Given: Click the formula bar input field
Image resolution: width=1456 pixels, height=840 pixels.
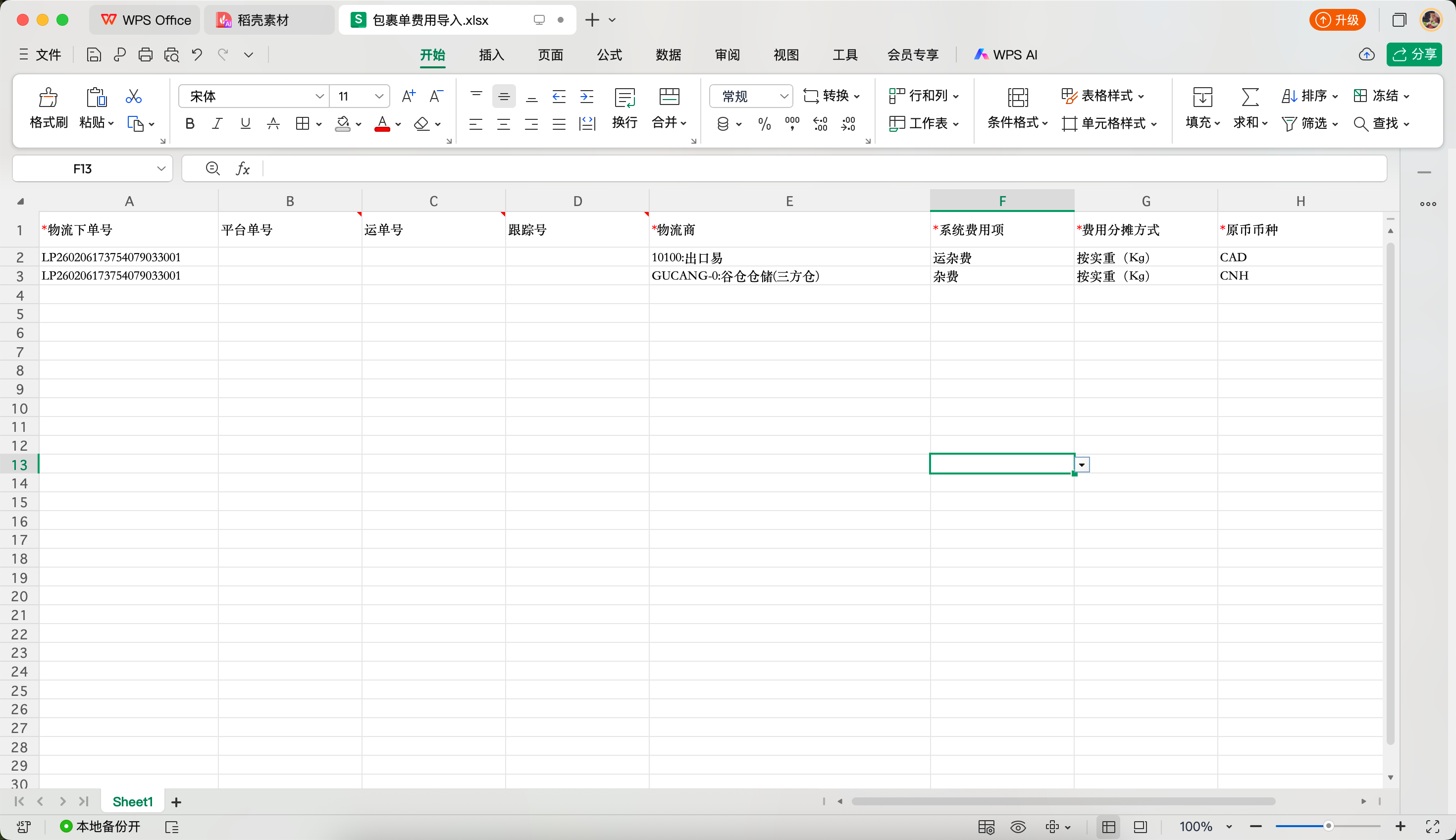Looking at the screenshot, I should (x=808, y=168).
